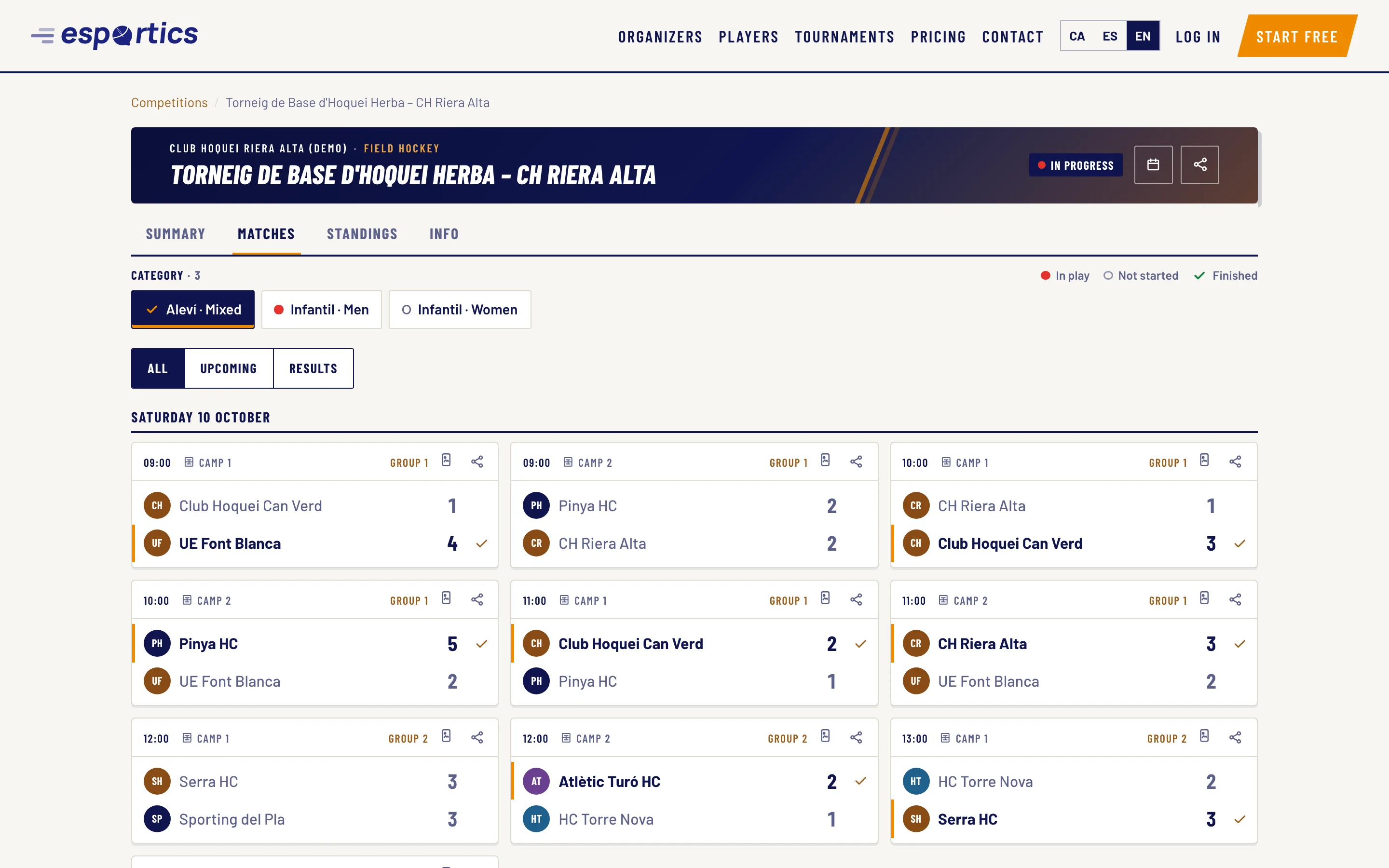Screen dimensions: 1389x868
Task: Click Atlètic Turó HC team row
Action: click(x=694, y=781)
